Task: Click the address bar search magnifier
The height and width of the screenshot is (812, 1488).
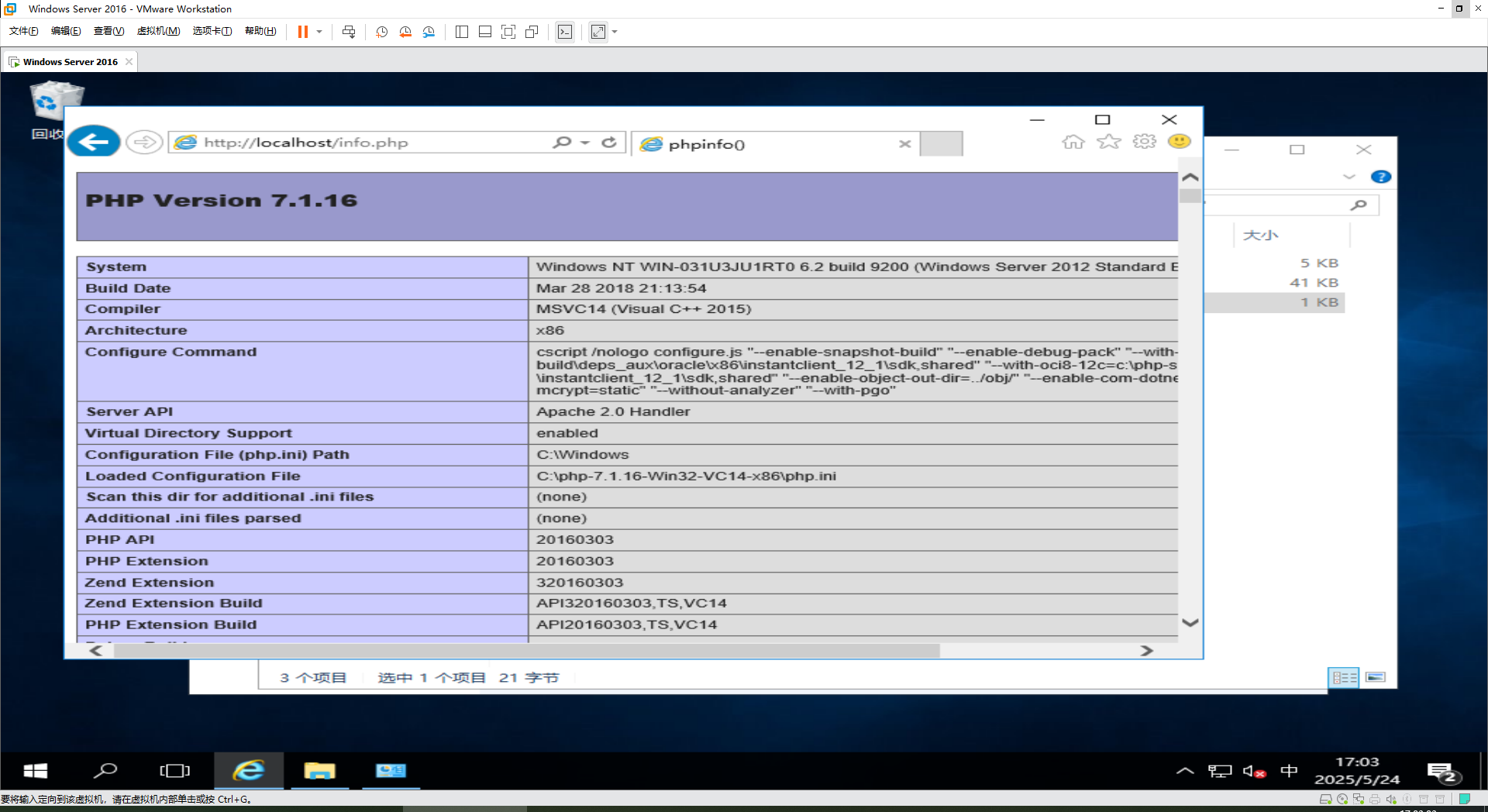Action: coord(562,143)
